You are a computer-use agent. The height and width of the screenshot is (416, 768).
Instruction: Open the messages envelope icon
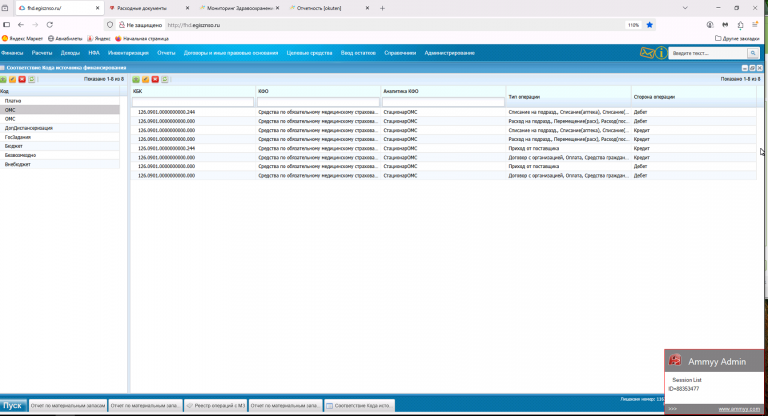click(647, 53)
